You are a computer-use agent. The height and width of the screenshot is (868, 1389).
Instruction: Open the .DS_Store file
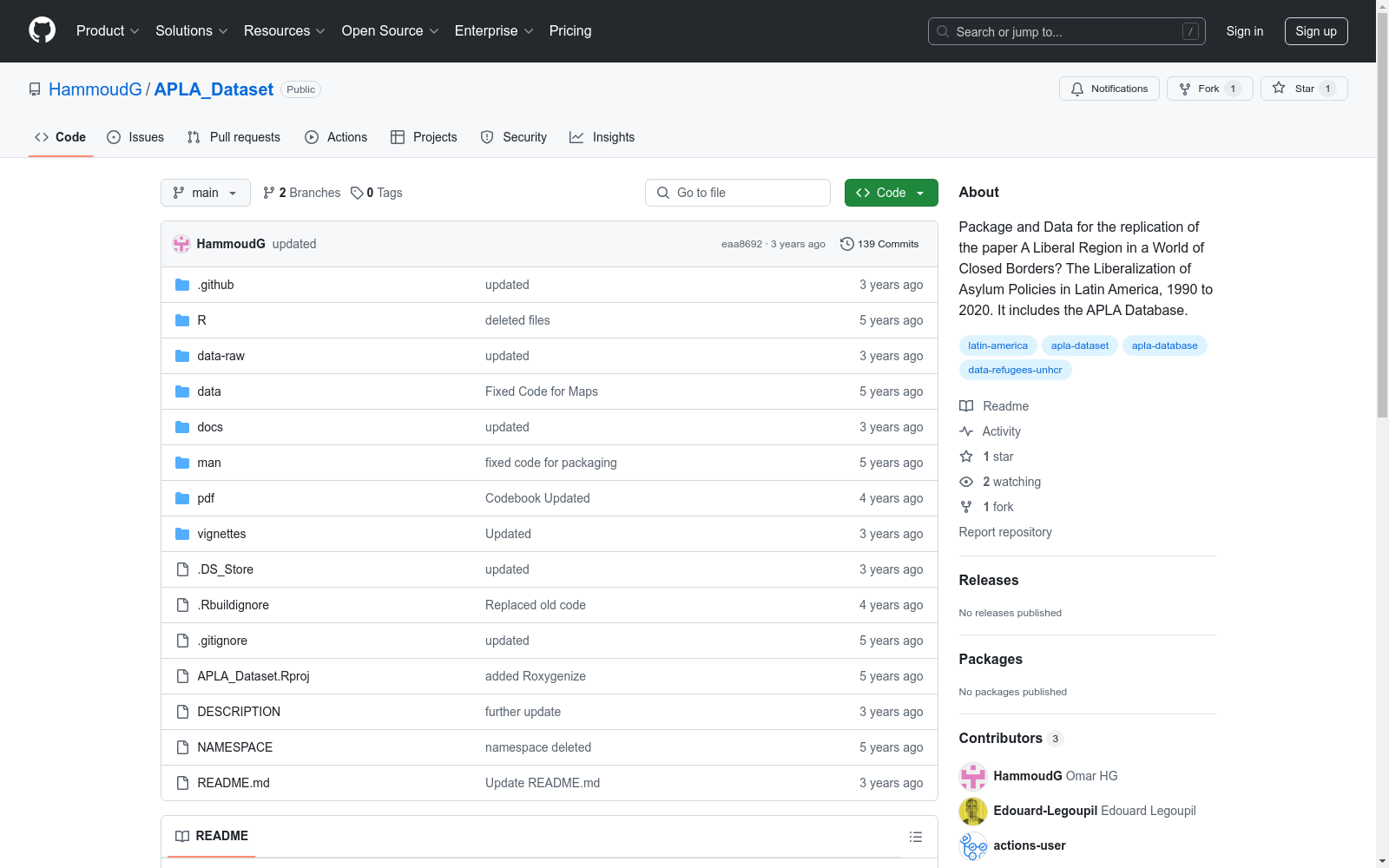coord(226,569)
